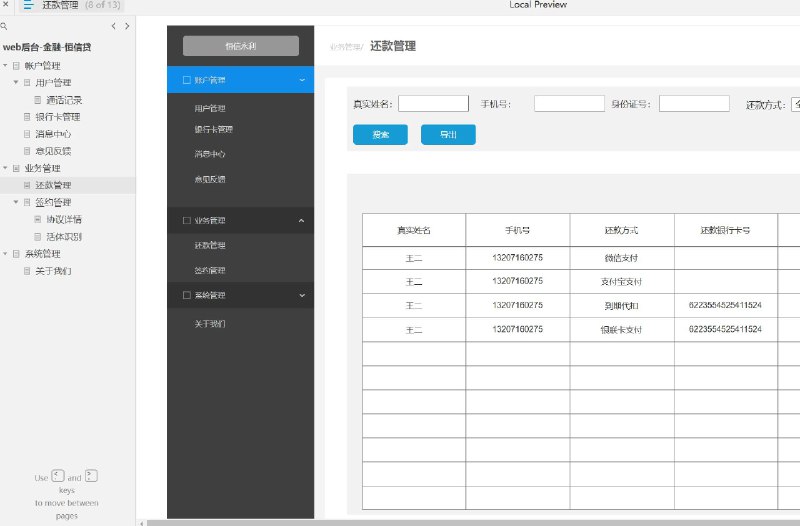Collapse the 系统管理 tree node in sitemap
The image size is (800, 526).
(x=5, y=254)
